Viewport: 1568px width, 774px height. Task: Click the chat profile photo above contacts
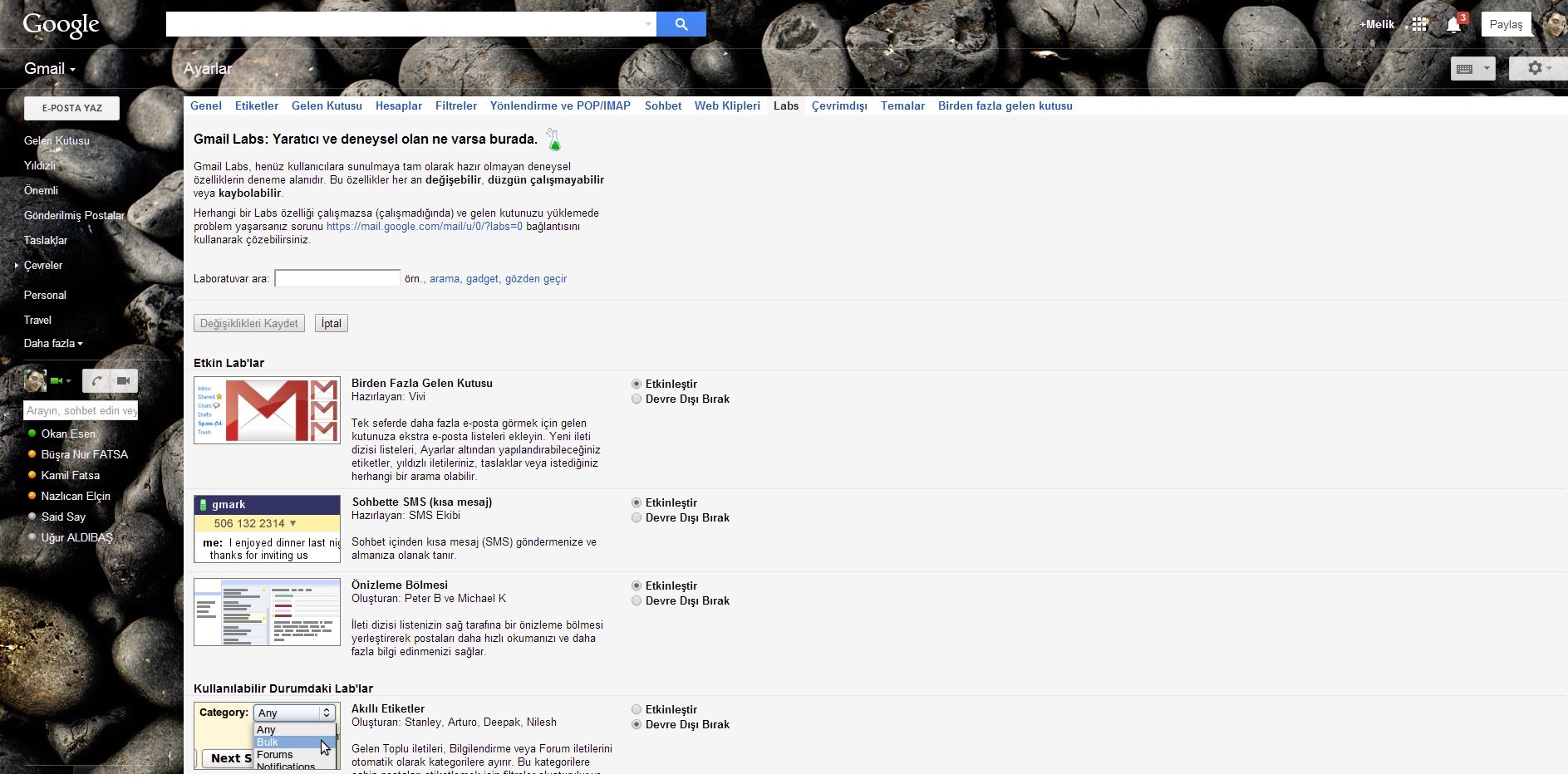pos(35,380)
